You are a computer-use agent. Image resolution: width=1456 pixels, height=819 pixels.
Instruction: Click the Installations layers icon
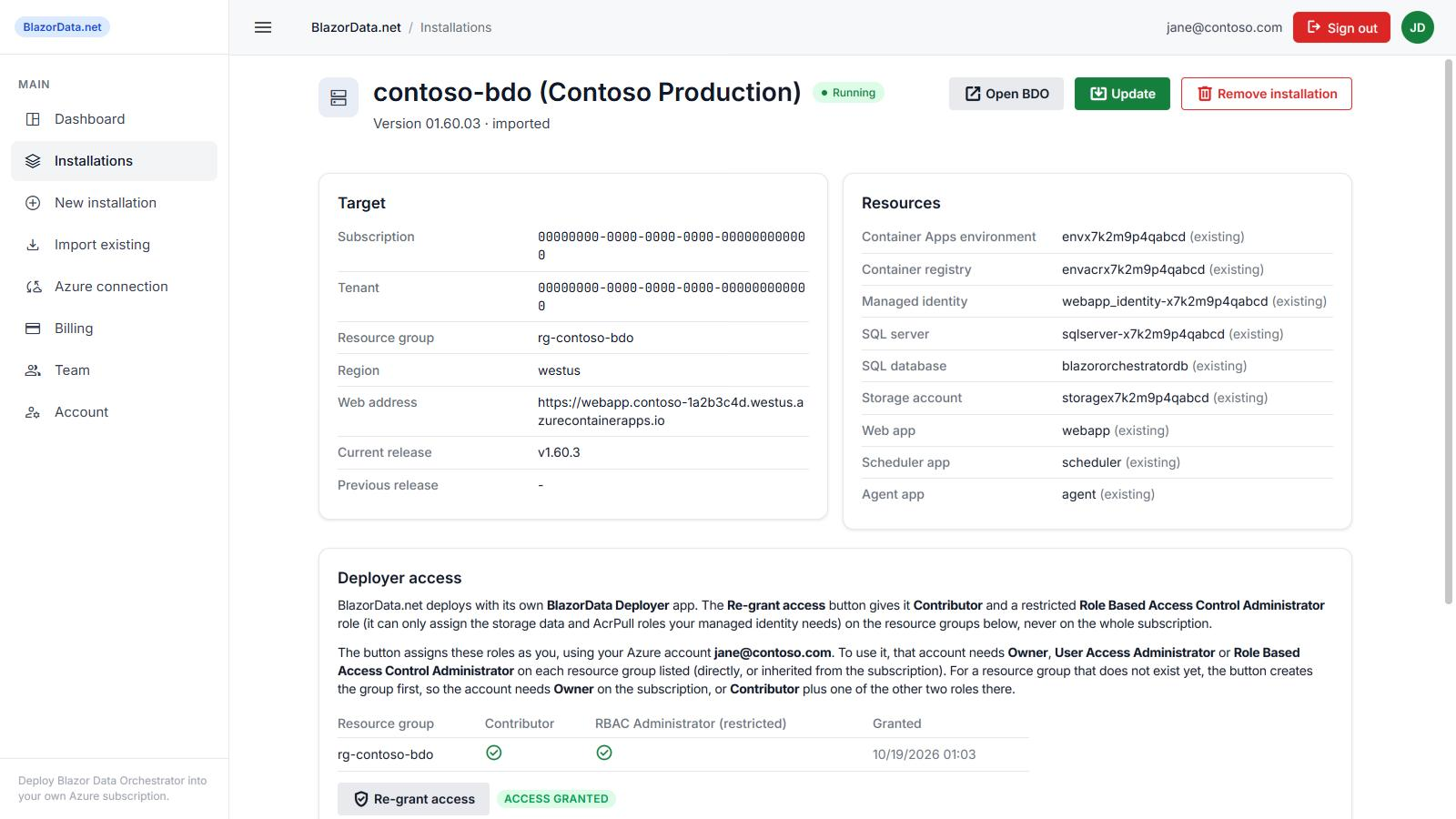coord(33,161)
